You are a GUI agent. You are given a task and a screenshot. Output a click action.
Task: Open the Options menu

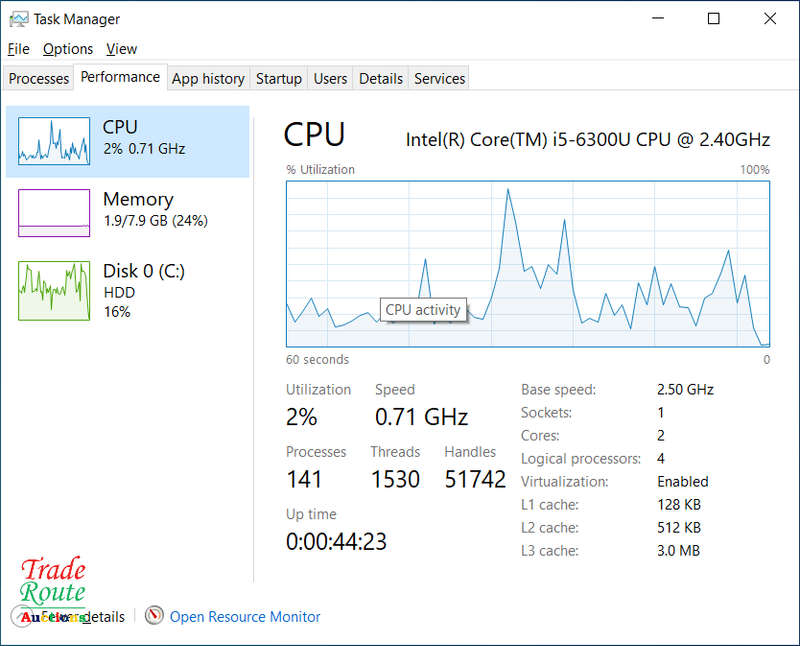tap(68, 49)
